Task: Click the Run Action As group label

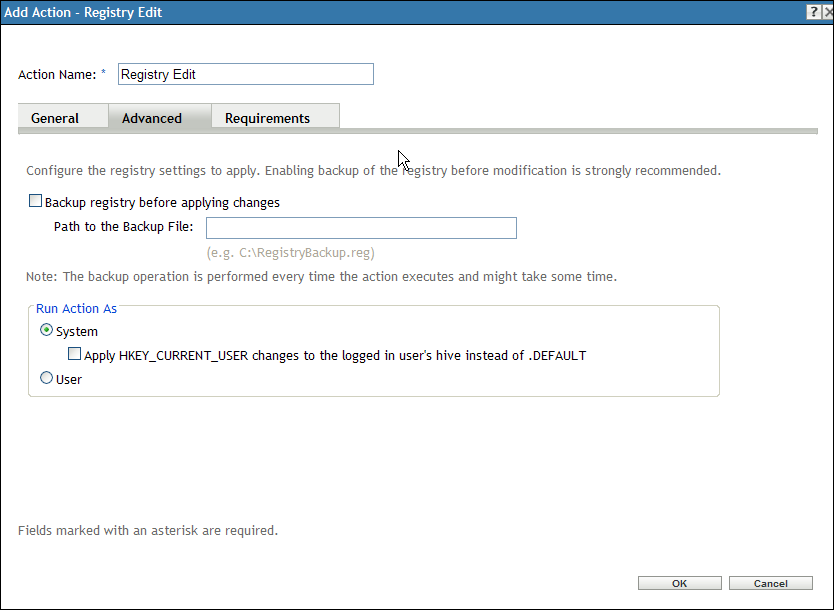Action: coord(76,308)
